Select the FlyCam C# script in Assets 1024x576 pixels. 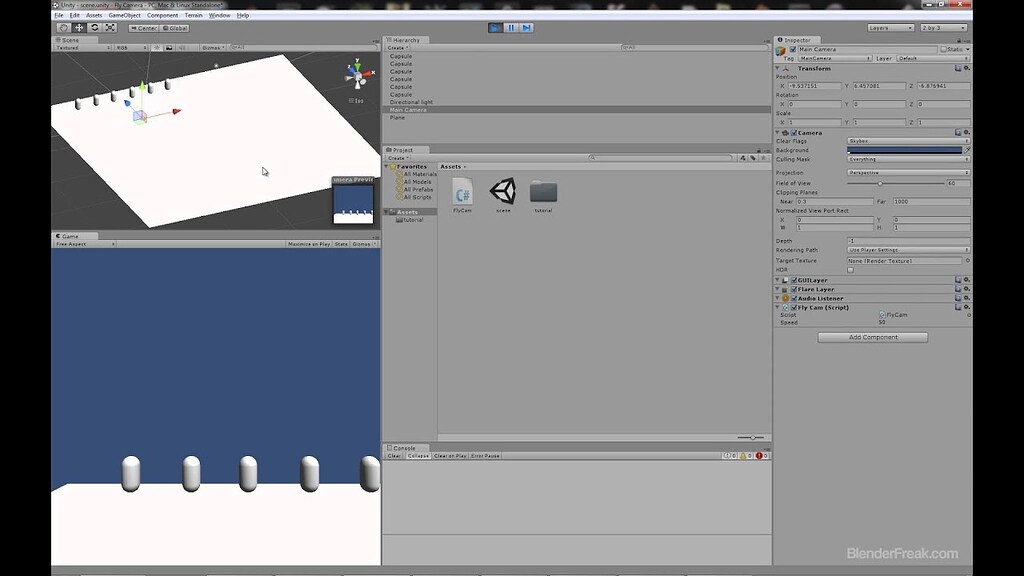[x=461, y=190]
